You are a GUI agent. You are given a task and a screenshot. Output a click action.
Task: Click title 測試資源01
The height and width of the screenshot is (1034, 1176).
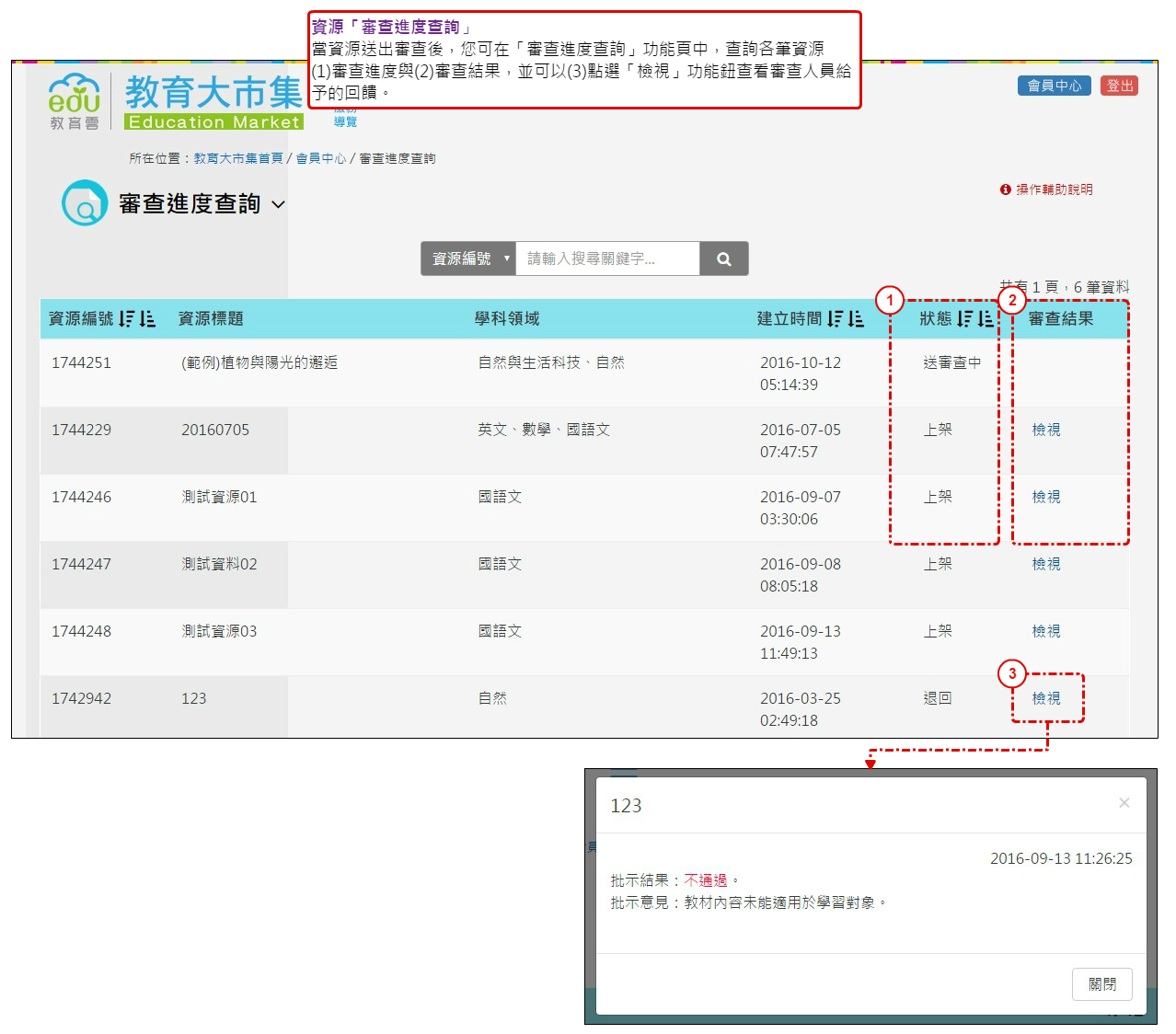tap(219, 497)
